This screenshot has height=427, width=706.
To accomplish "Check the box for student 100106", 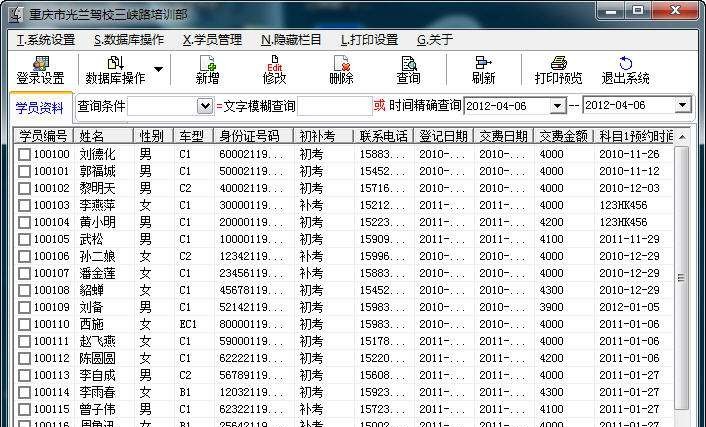I will pos(24,256).
